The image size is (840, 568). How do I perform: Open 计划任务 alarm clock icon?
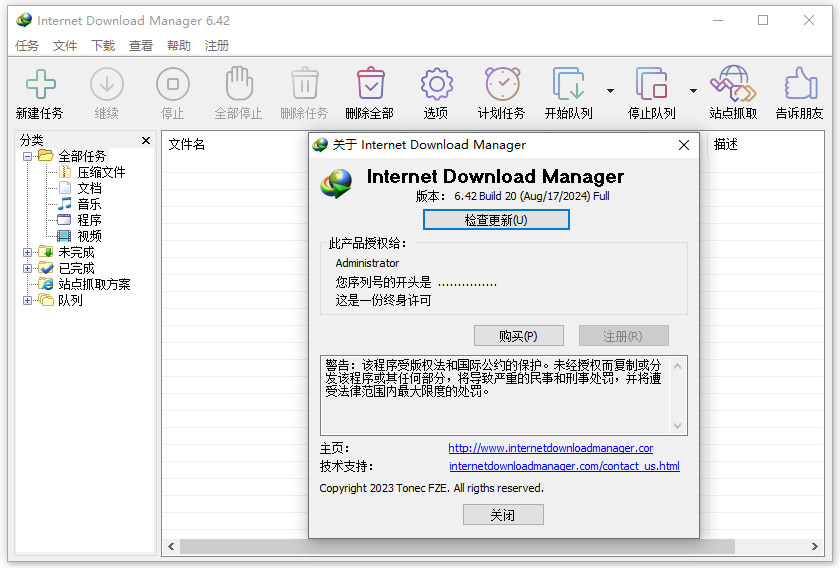point(502,84)
